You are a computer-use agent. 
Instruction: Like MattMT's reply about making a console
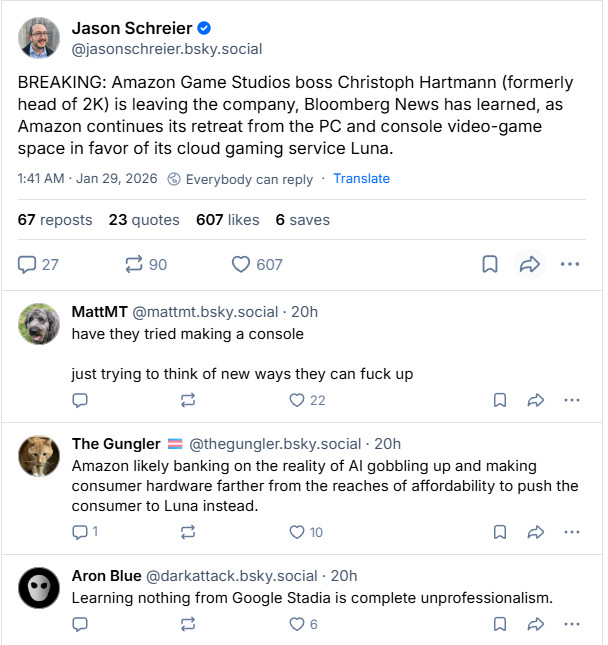click(296, 400)
